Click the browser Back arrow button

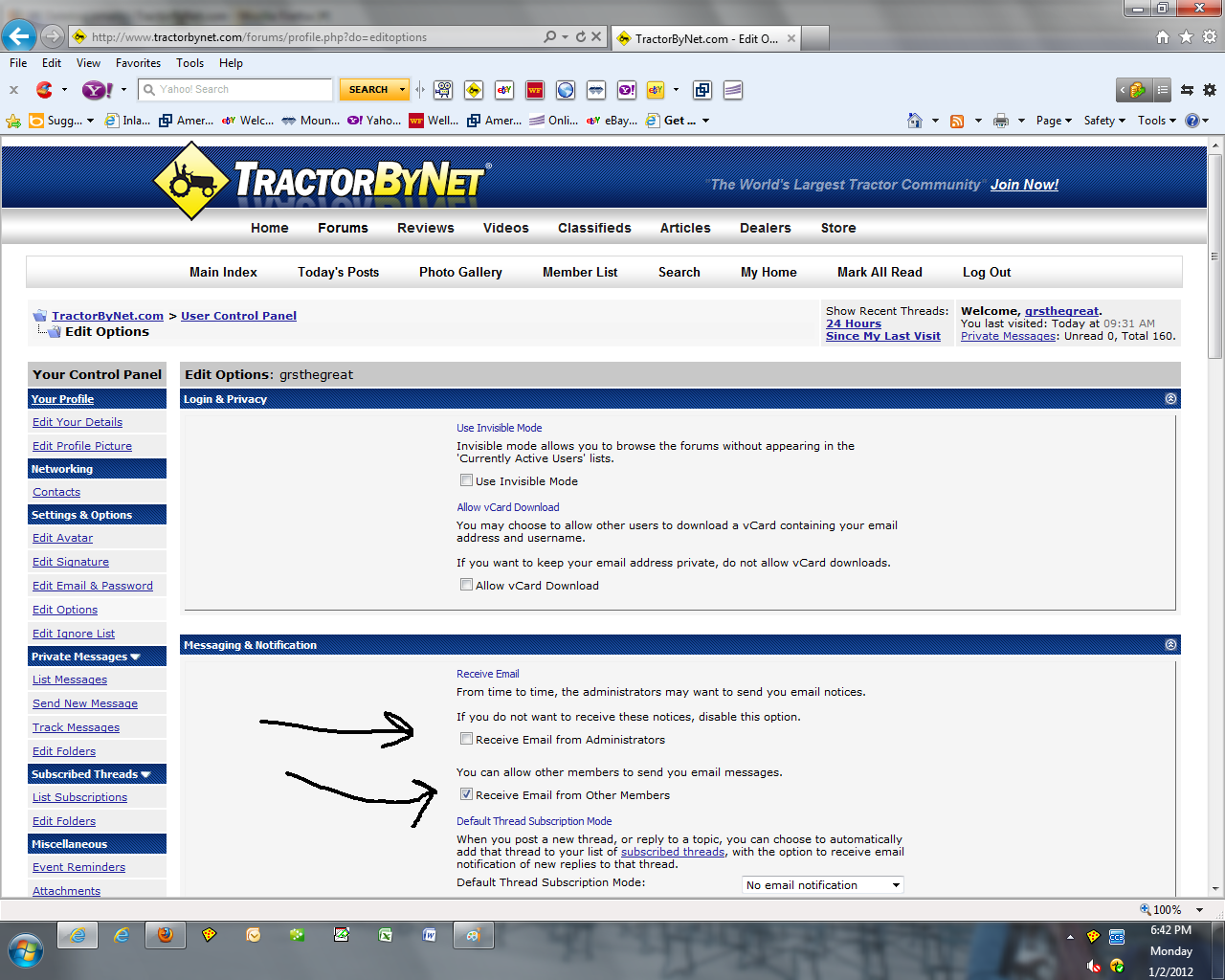19,36
